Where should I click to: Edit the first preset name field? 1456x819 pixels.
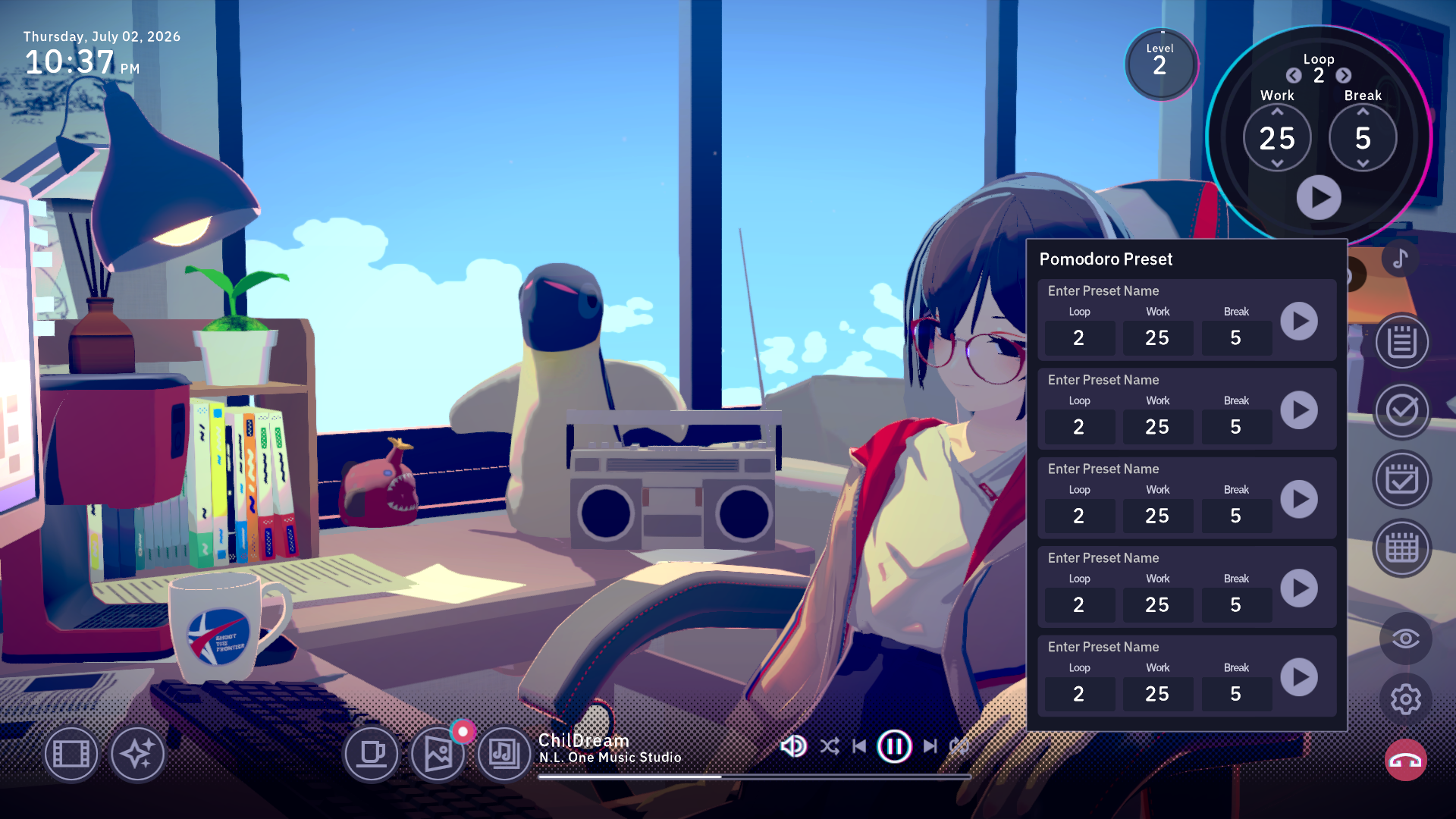[x=1103, y=291]
